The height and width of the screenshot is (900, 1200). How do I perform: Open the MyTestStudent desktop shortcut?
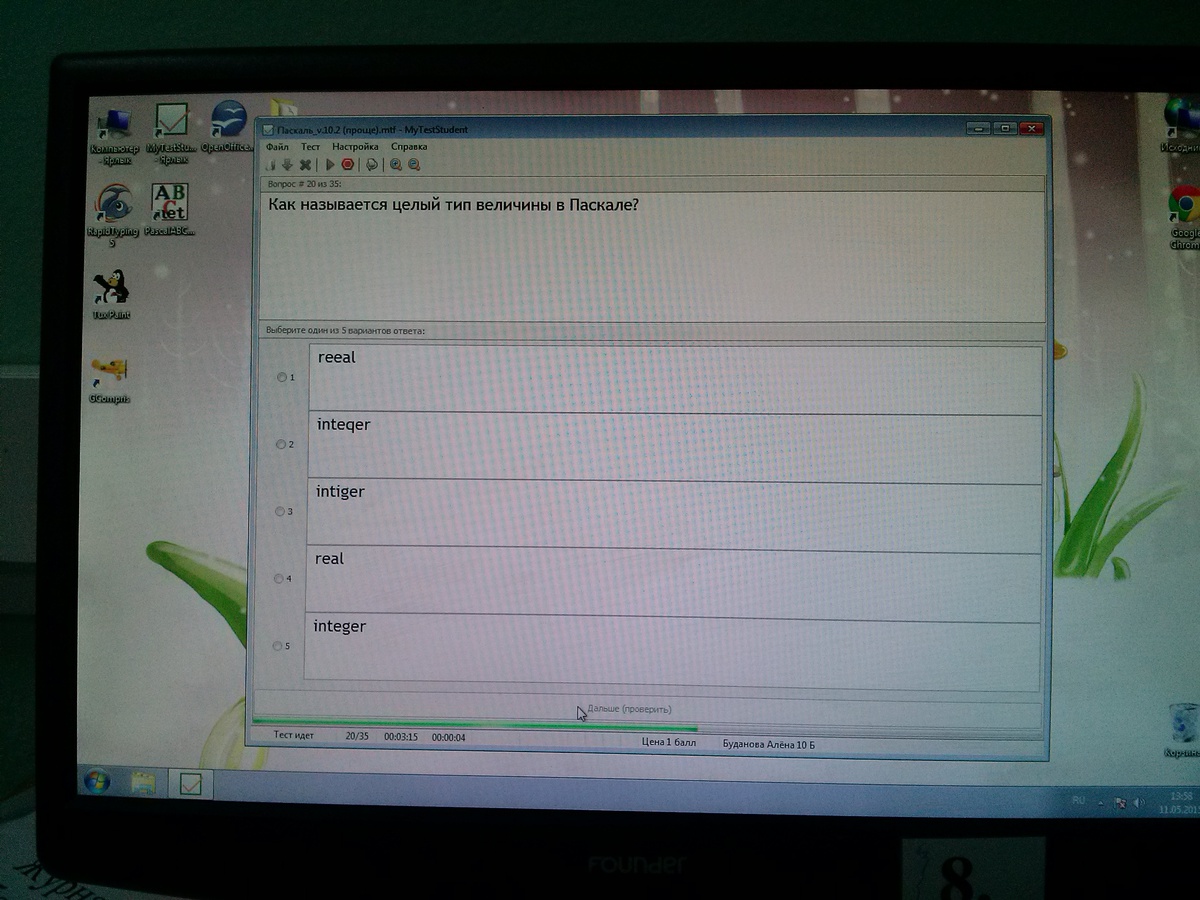171,132
